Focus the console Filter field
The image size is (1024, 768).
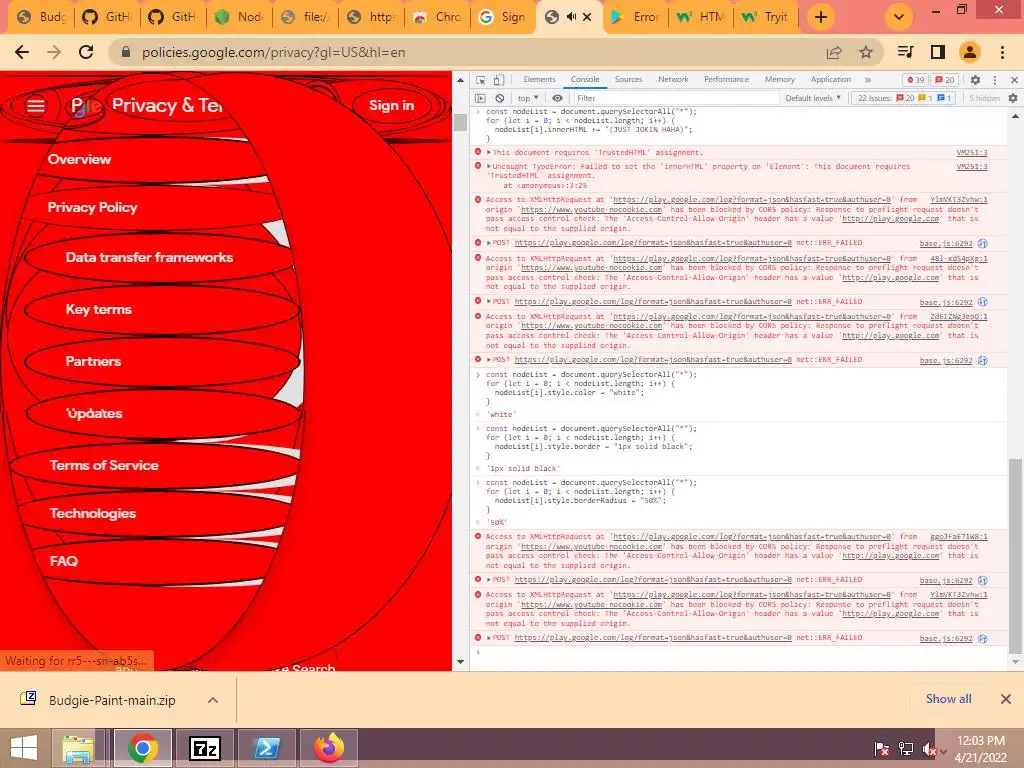click(x=676, y=98)
